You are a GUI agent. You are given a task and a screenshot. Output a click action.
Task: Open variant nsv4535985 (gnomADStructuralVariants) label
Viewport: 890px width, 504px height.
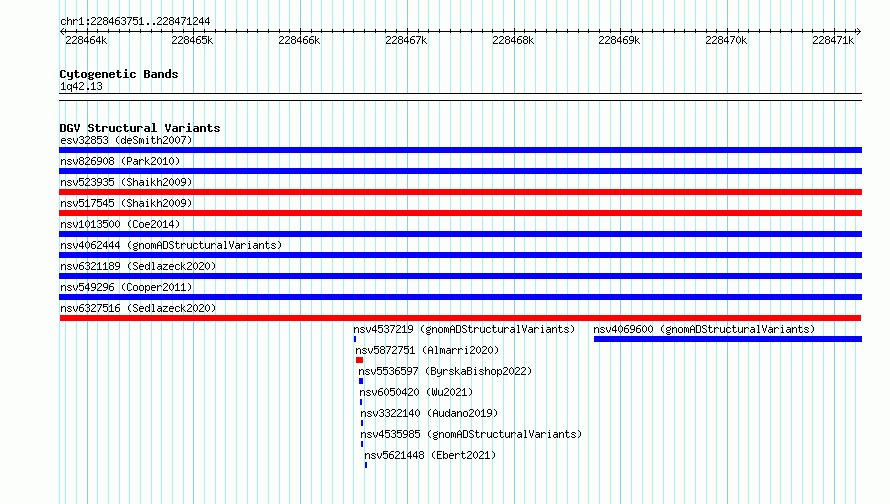471,434
